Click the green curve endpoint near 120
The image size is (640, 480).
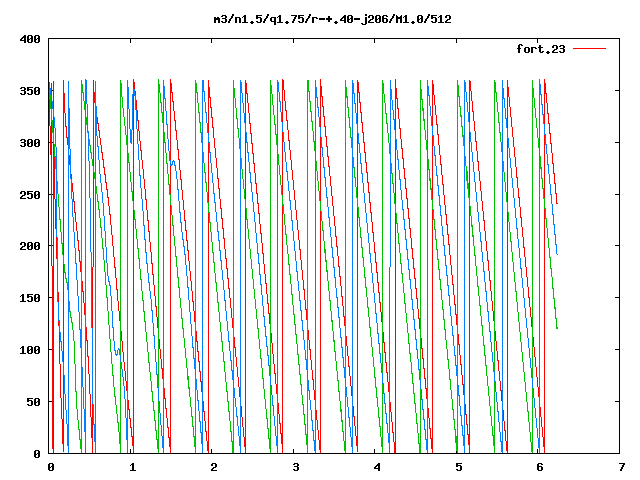(557, 328)
